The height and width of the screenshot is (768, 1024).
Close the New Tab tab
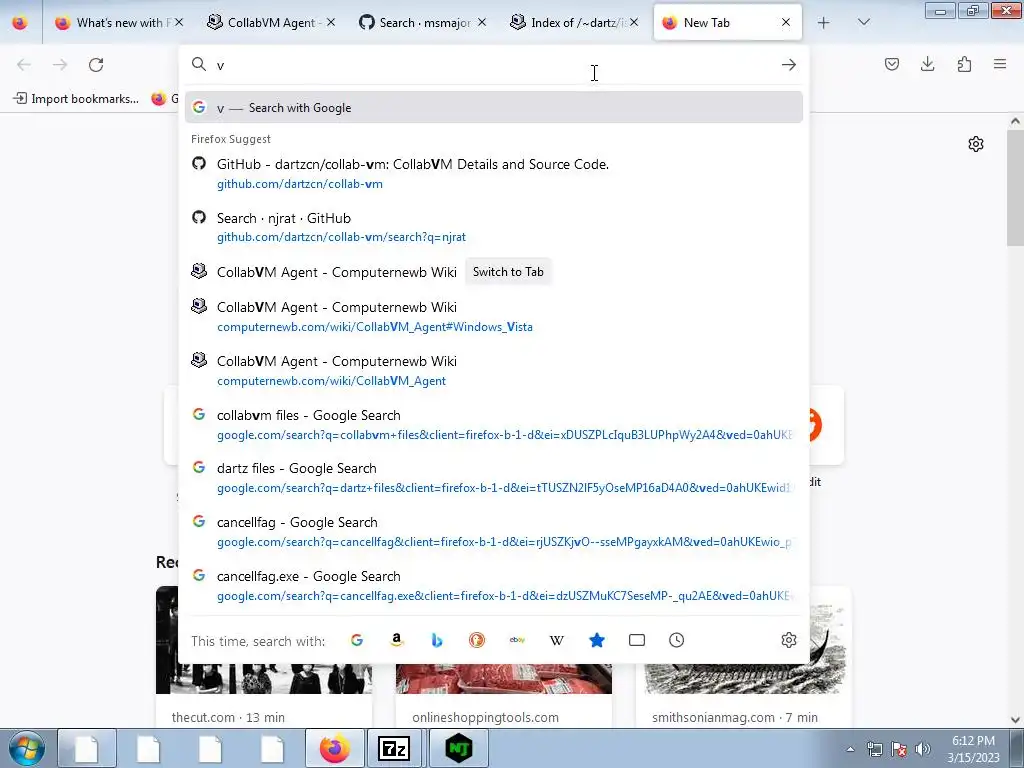786,23
